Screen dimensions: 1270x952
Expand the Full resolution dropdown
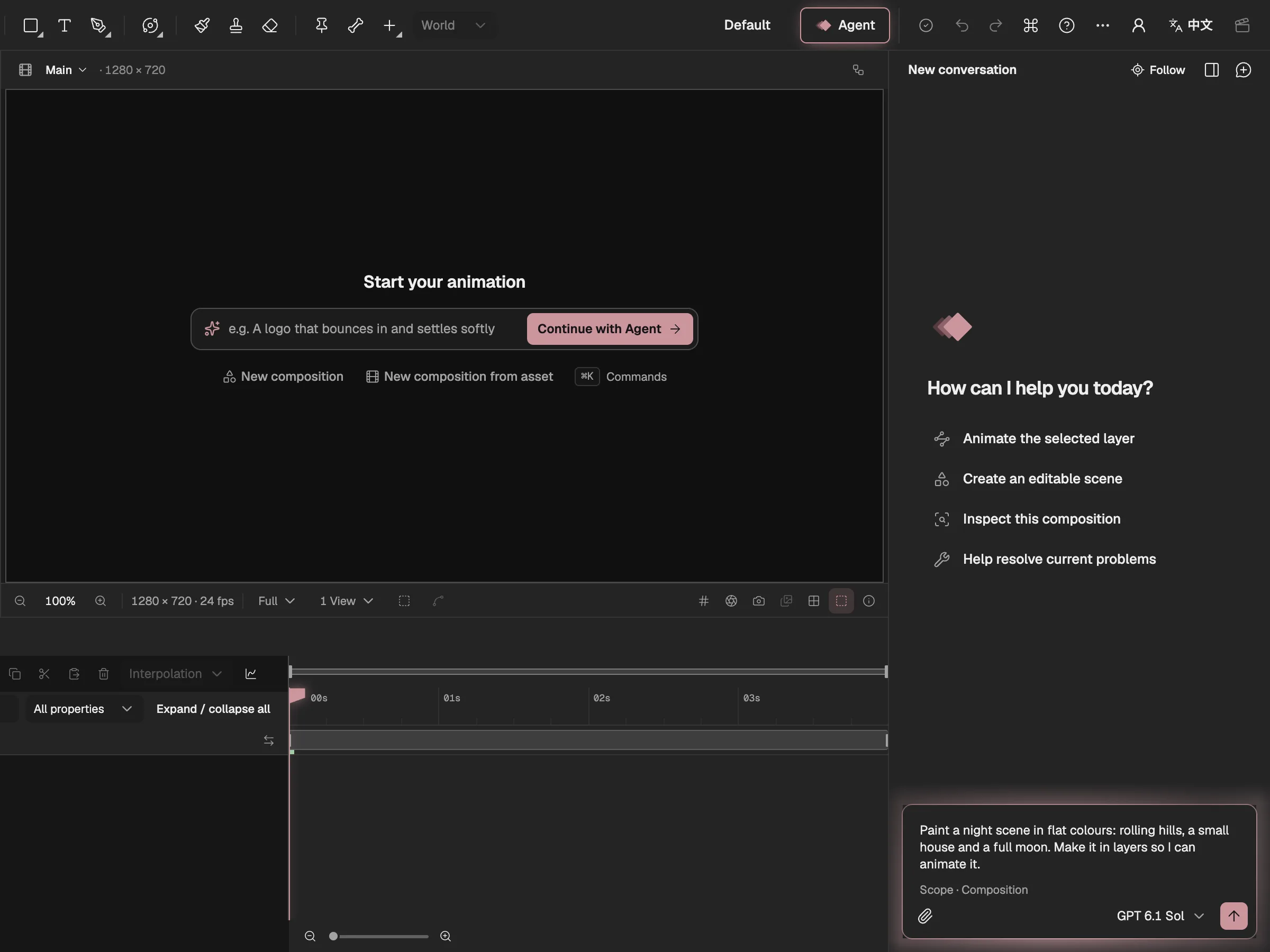[276, 601]
